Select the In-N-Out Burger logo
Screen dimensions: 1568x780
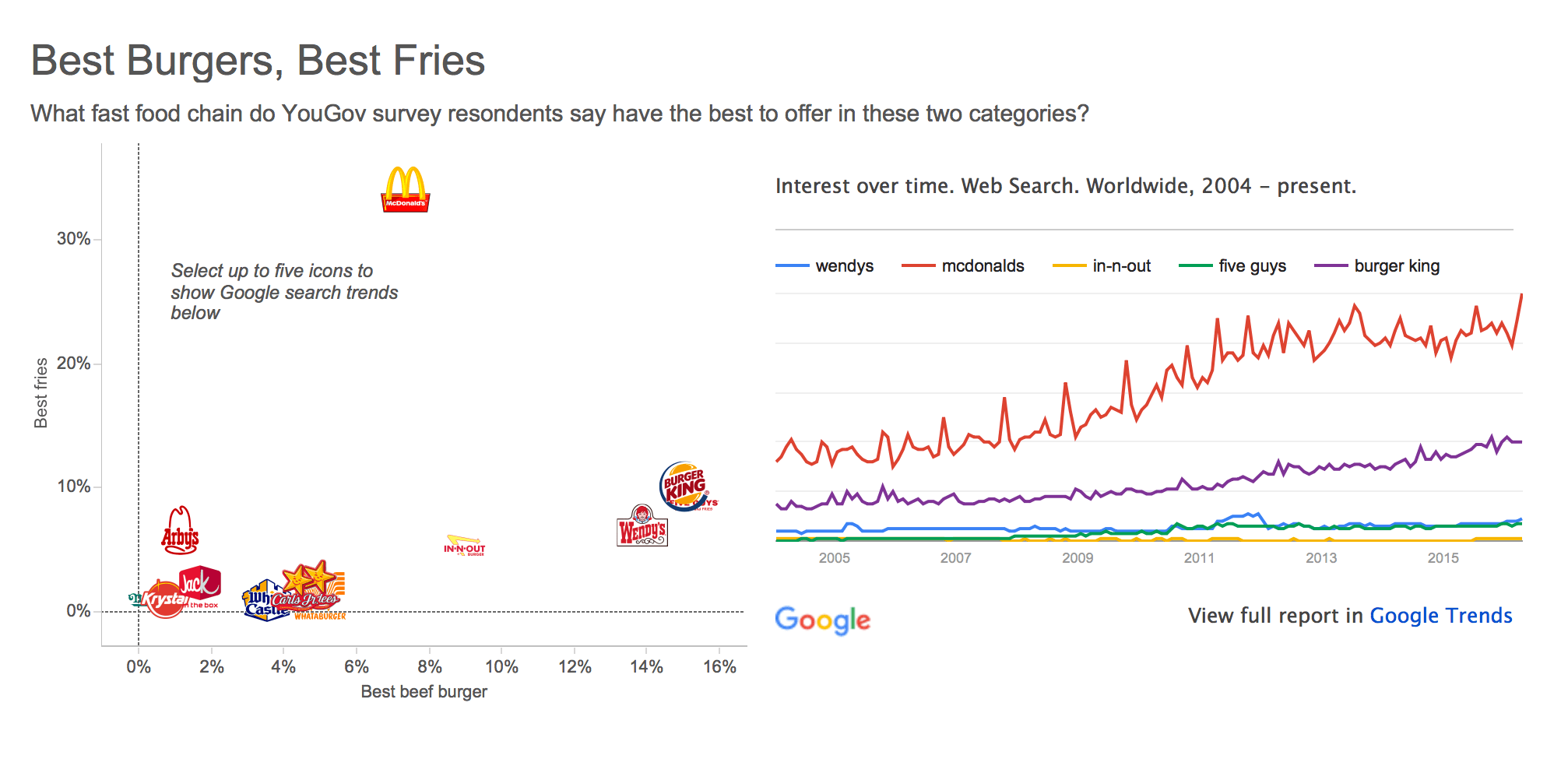click(465, 545)
